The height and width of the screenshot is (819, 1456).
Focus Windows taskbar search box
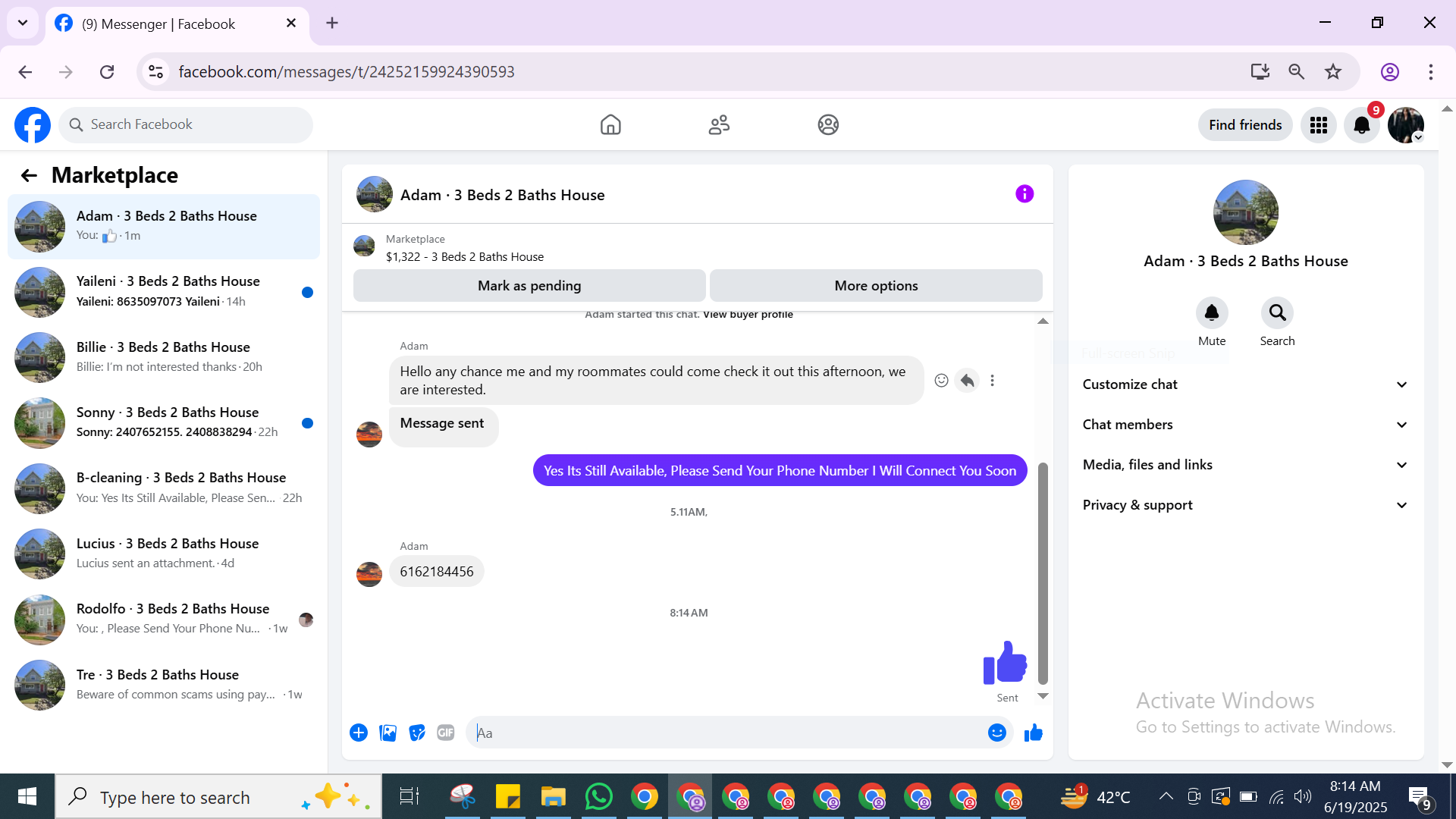pos(218,797)
